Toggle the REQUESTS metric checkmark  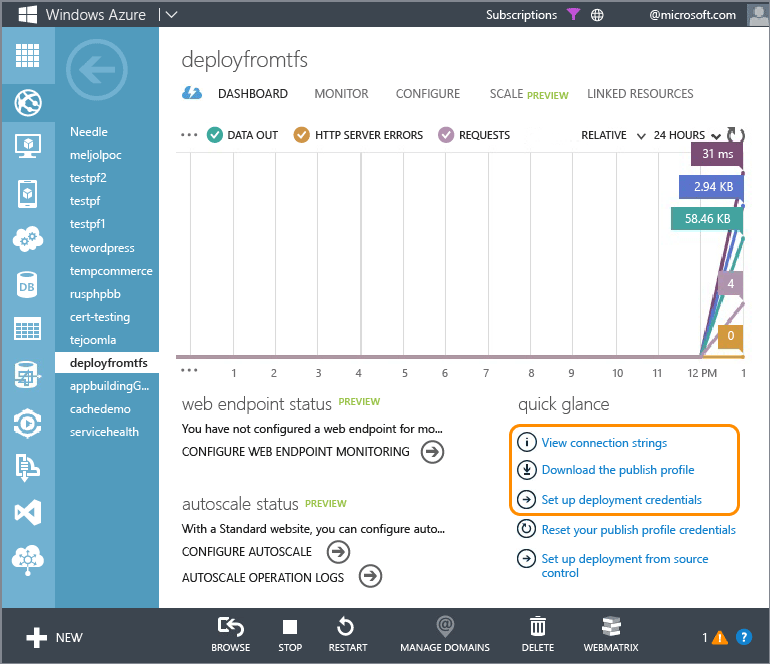(x=446, y=135)
